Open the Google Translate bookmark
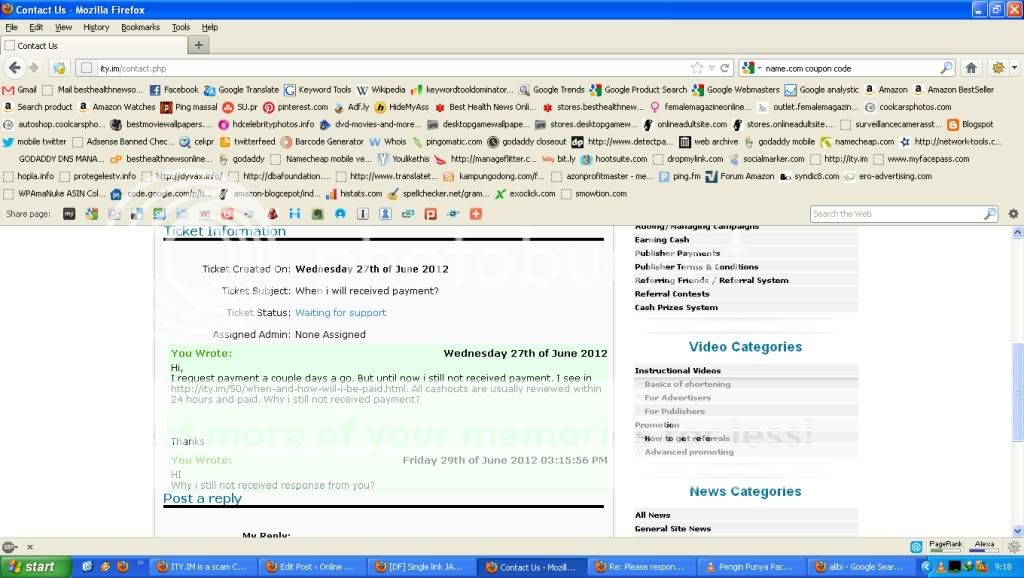Screen dimensions: 1024x578 [241, 90]
